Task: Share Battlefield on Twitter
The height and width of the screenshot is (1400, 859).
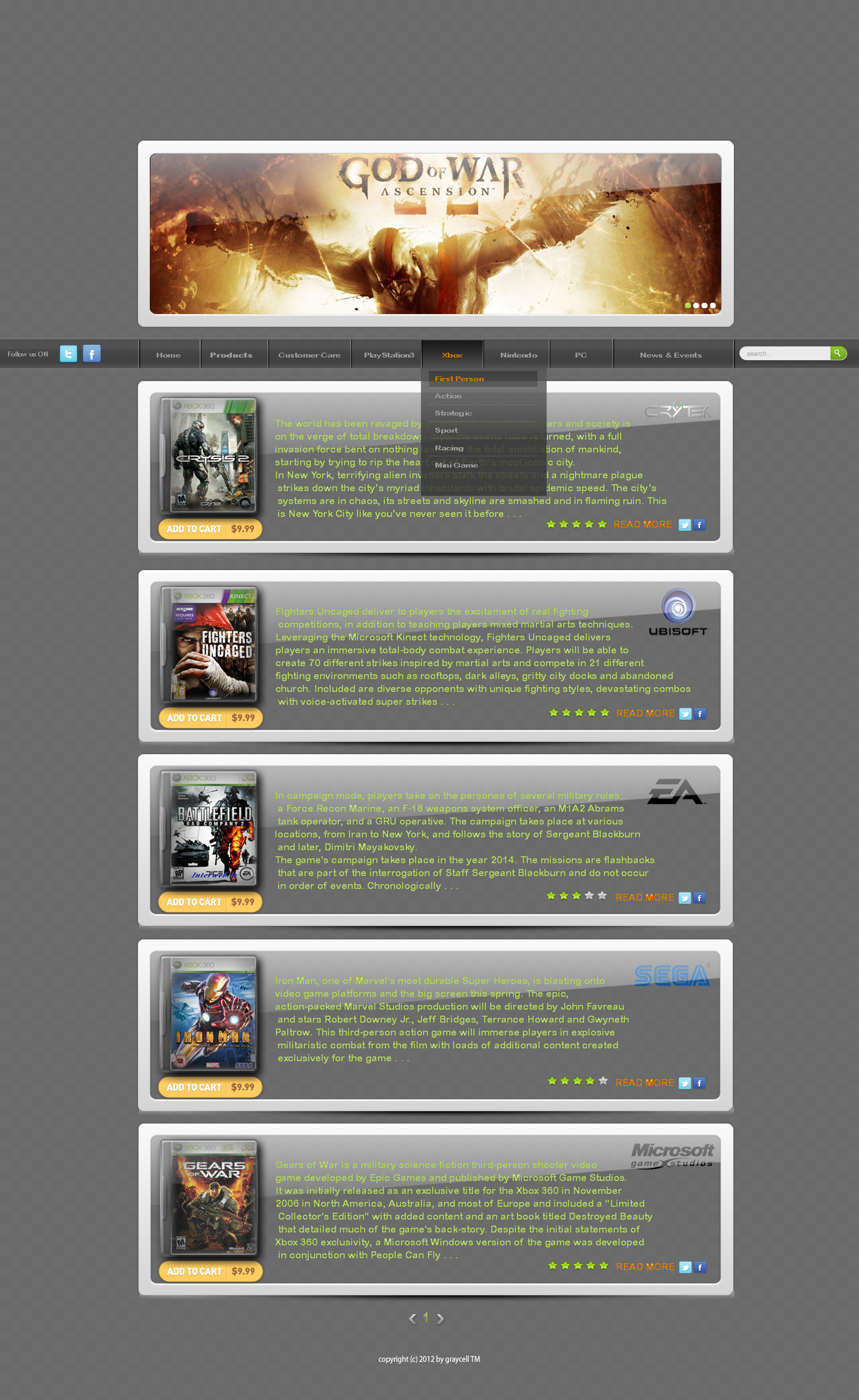Action: pos(685,898)
